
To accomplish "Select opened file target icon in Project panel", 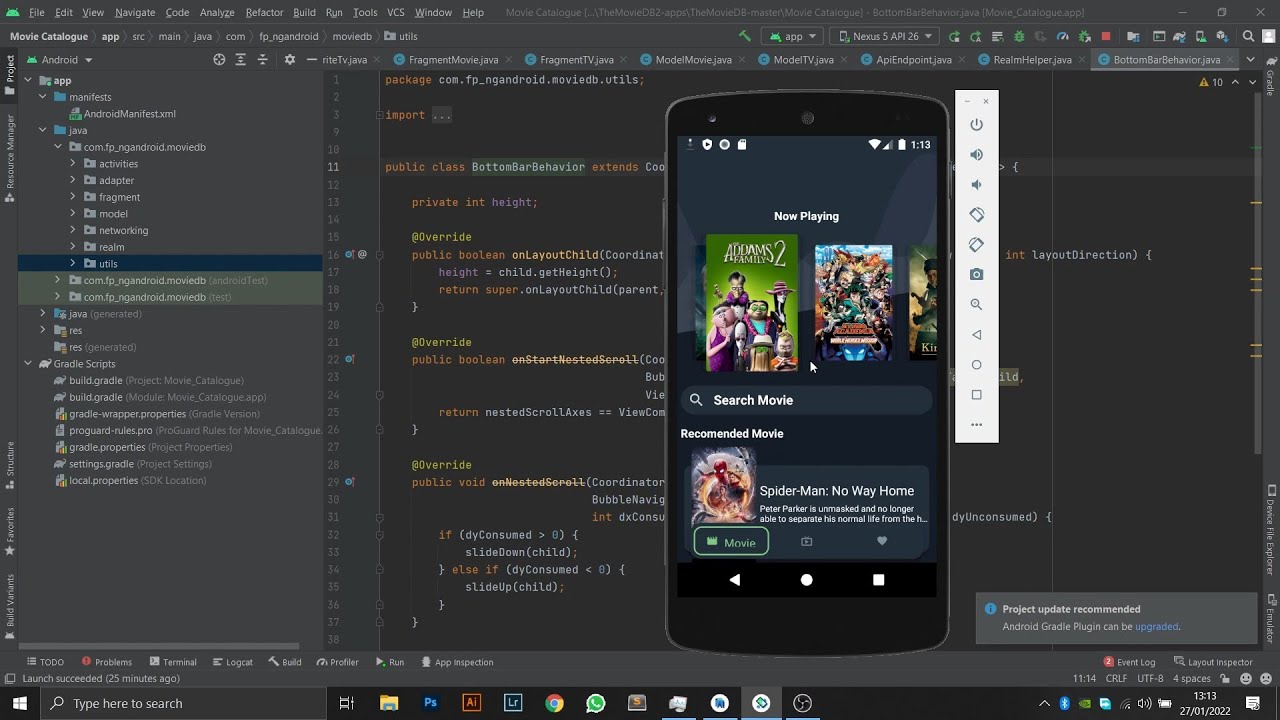I will click(x=219, y=59).
